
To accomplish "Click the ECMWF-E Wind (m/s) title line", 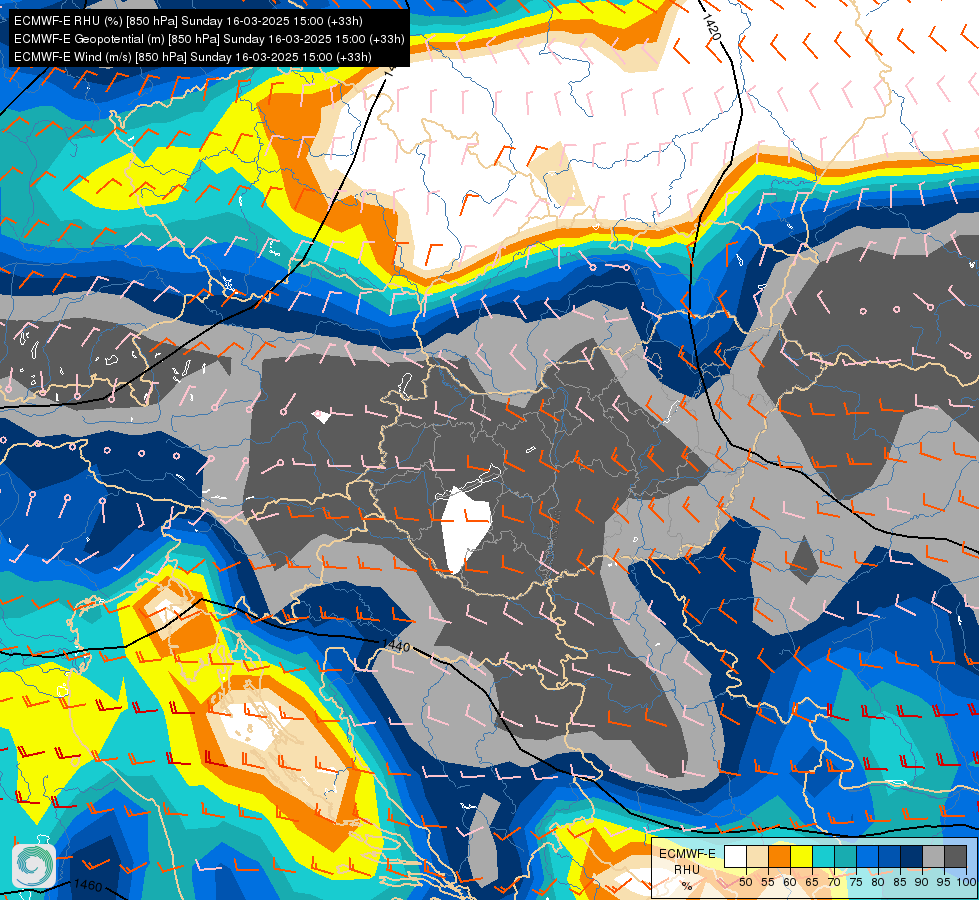I will (x=193, y=57).
